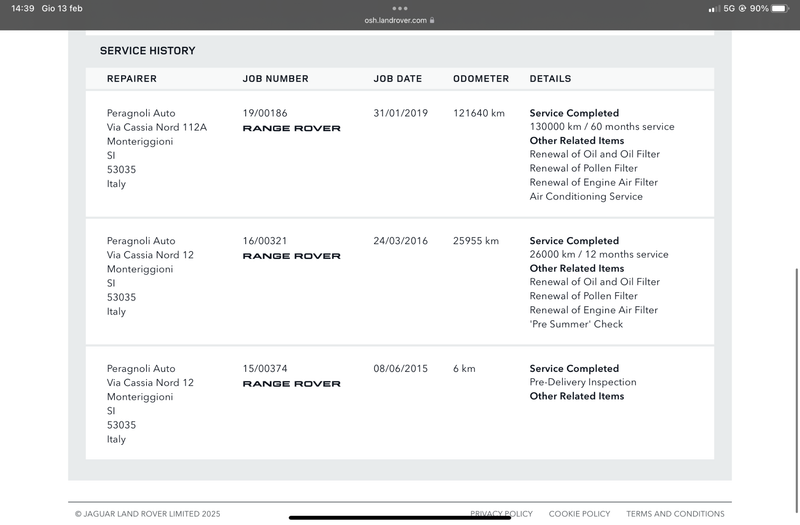Click 'Air Conditioning Service' detail
The height and width of the screenshot is (525, 800).
pos(586,196)
